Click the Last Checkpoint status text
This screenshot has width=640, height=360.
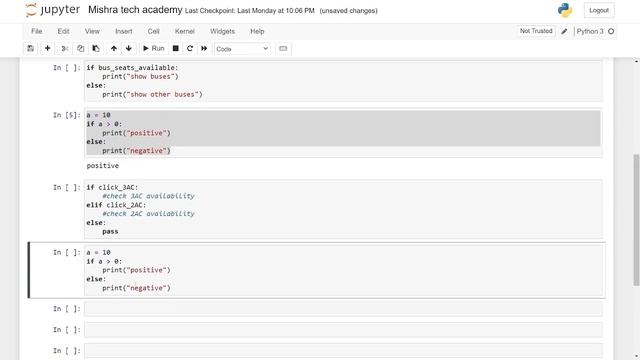[250, 11]
